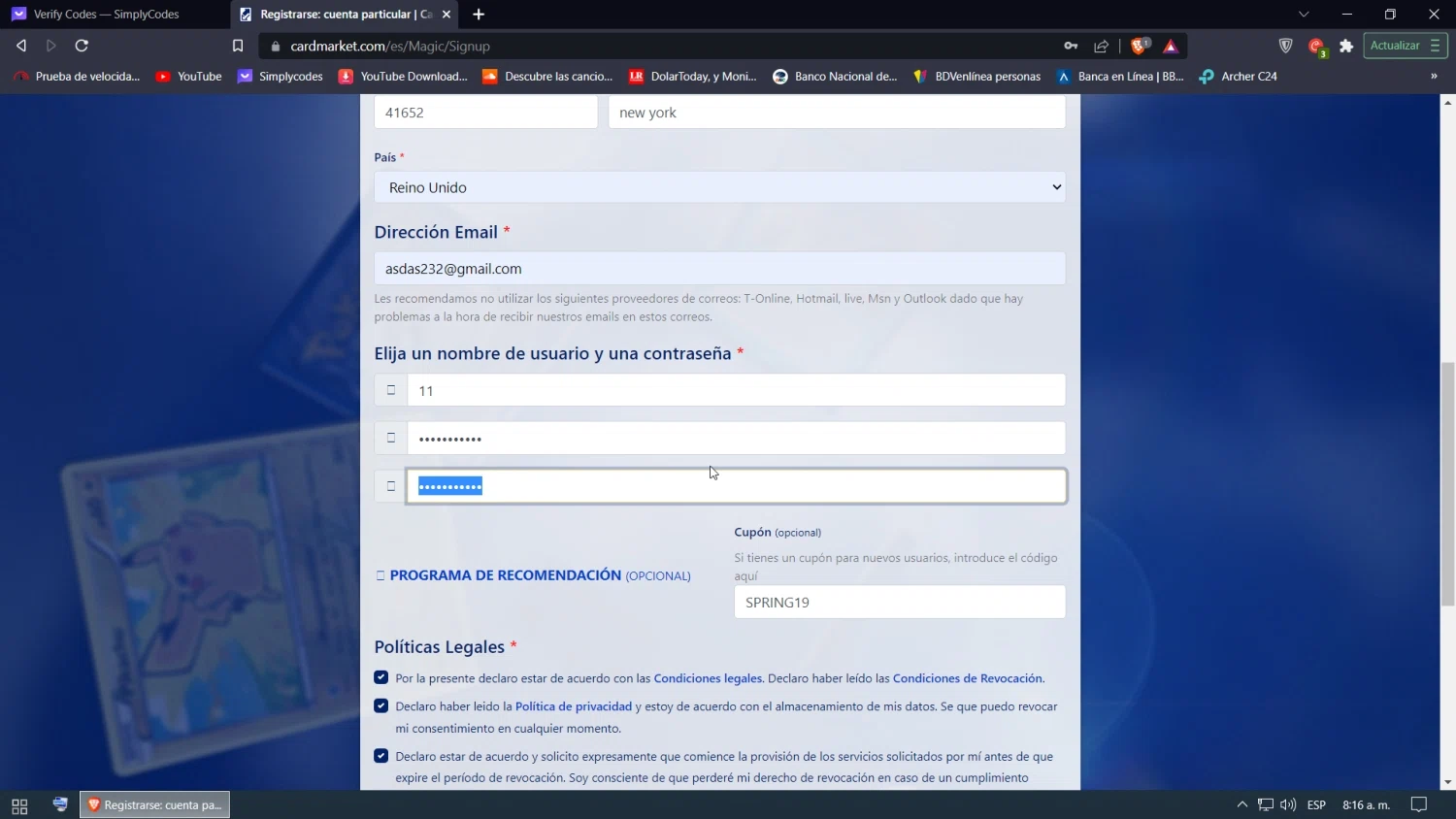
Task: Open the Condiciones legales link
Action: [x=708, y=678]
